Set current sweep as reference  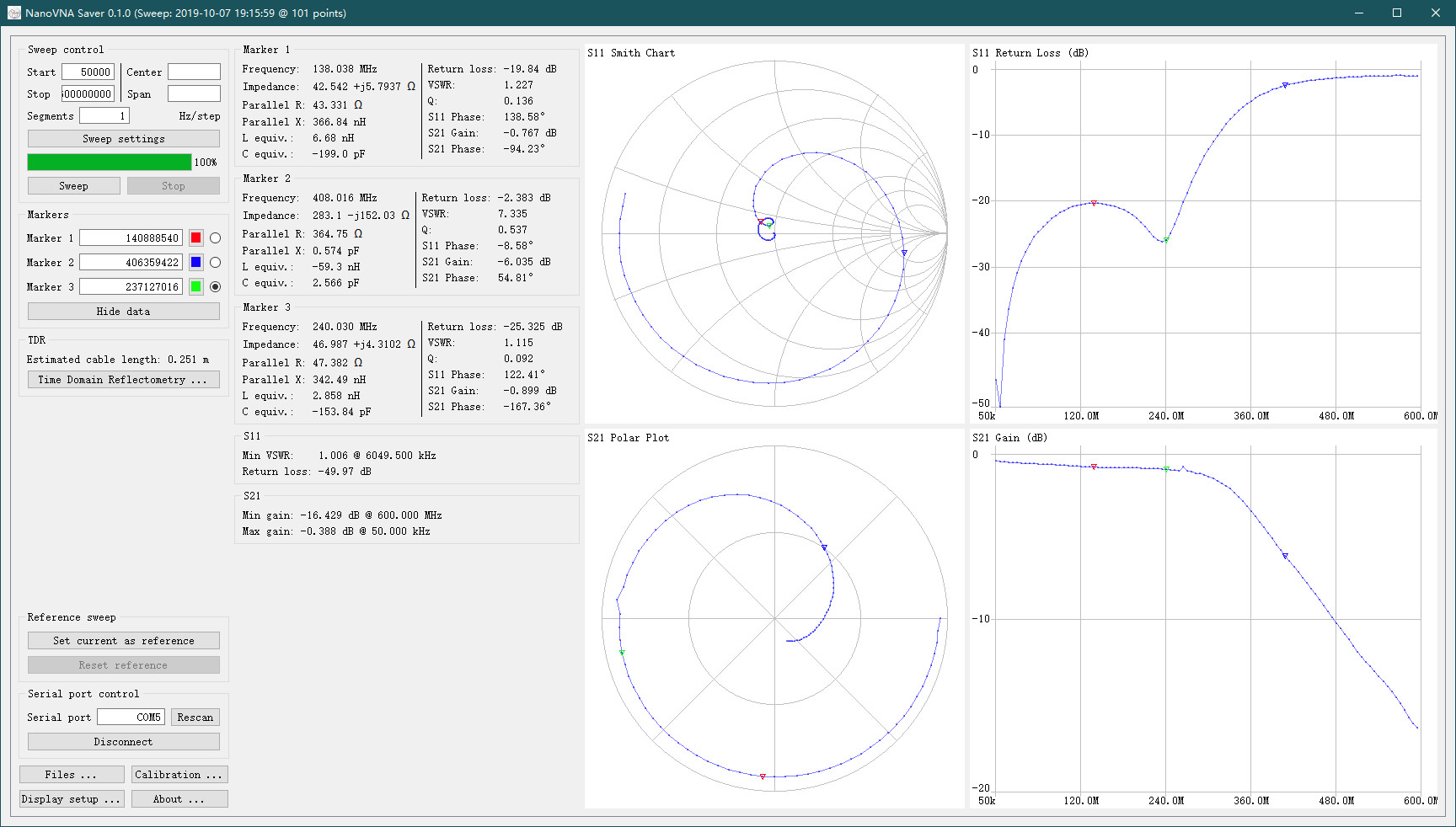point(123,641)
